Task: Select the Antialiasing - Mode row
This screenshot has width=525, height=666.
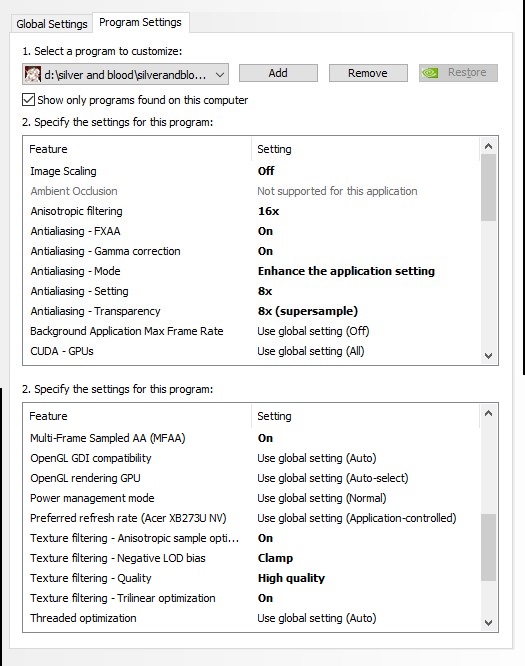Action: click(x=252, y=271)
